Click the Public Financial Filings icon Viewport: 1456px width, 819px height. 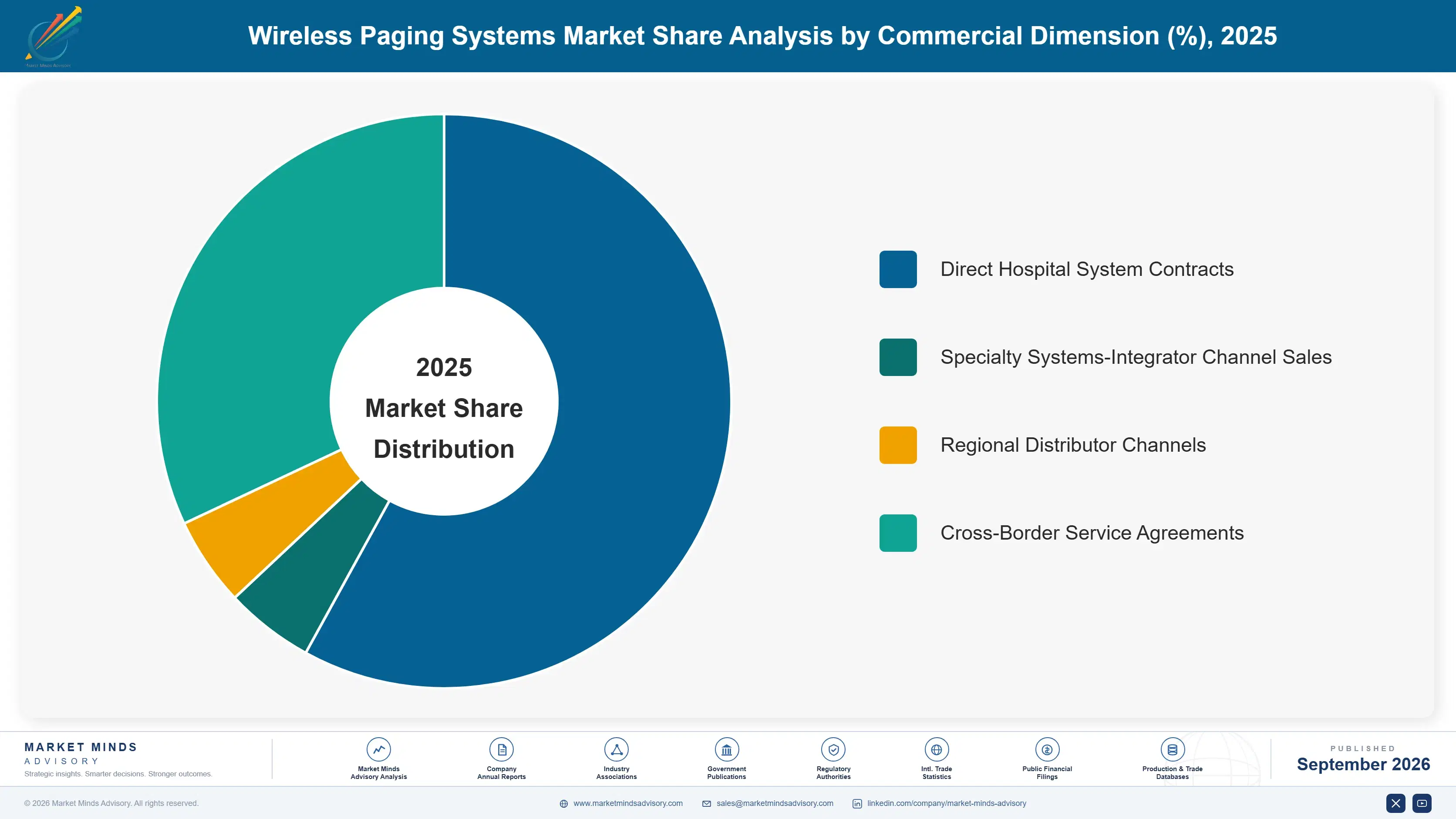[x=1047, y=749]
